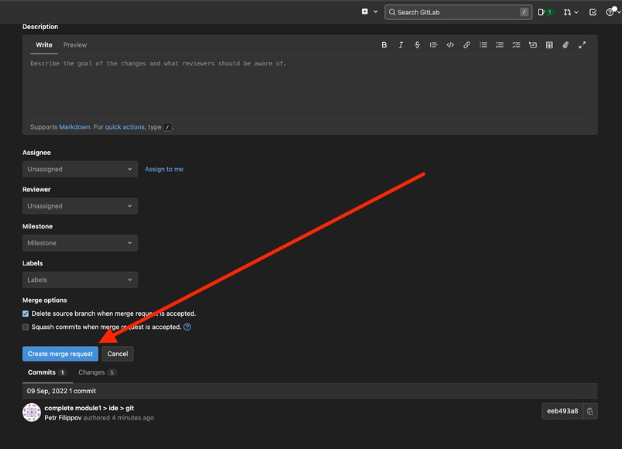Expand the Milestone dropdown
622x449 pixels.
click(80, 243)
